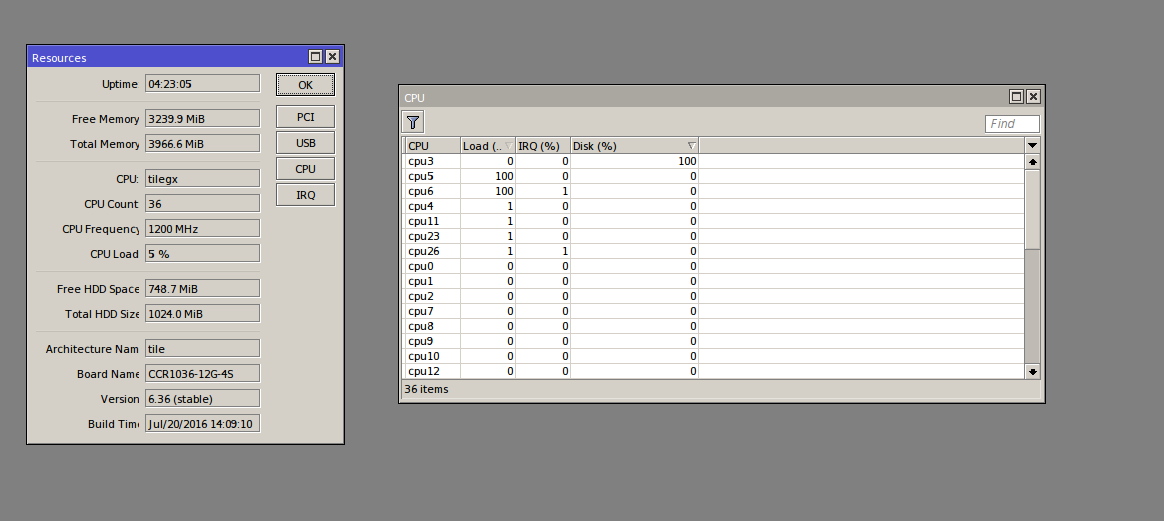Click the Build Time field Jul/20/2016
The image size is (1164, 521).
pyautogui.click(x=202, y=424)
